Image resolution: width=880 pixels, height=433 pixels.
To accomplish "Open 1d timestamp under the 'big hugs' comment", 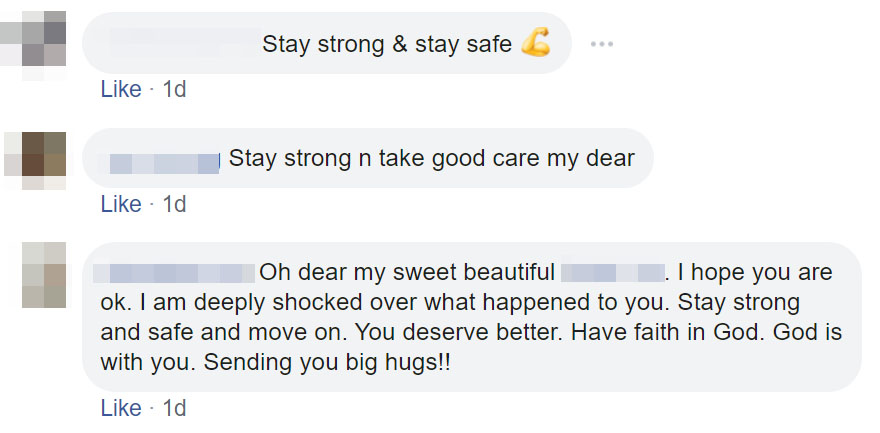I will pyautogui.click(x=174, y=408).
